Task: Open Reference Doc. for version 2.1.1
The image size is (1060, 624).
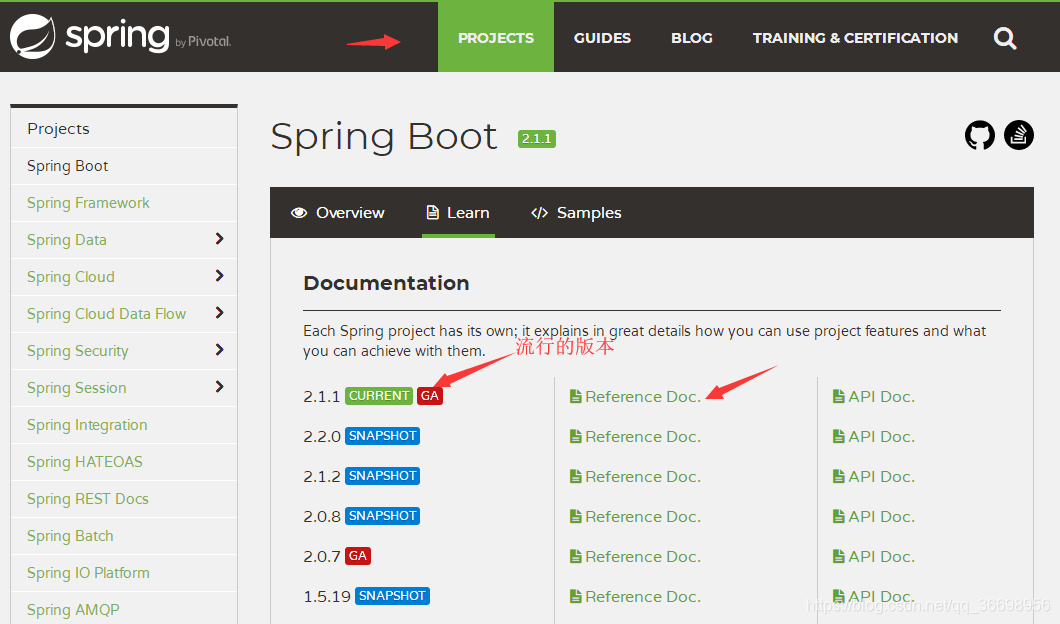Action: coord(635,397)
